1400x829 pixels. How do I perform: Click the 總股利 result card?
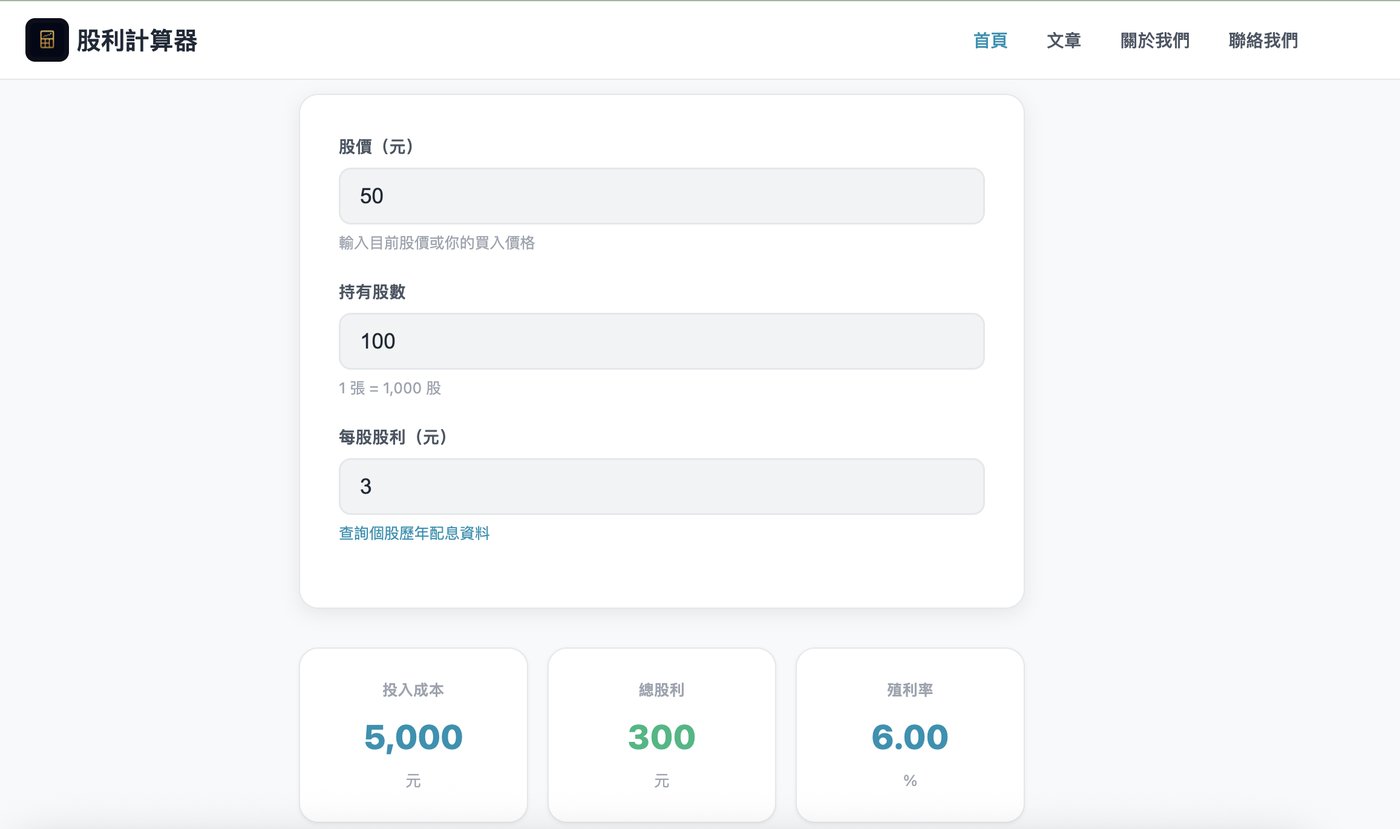(x=662, y=735)
